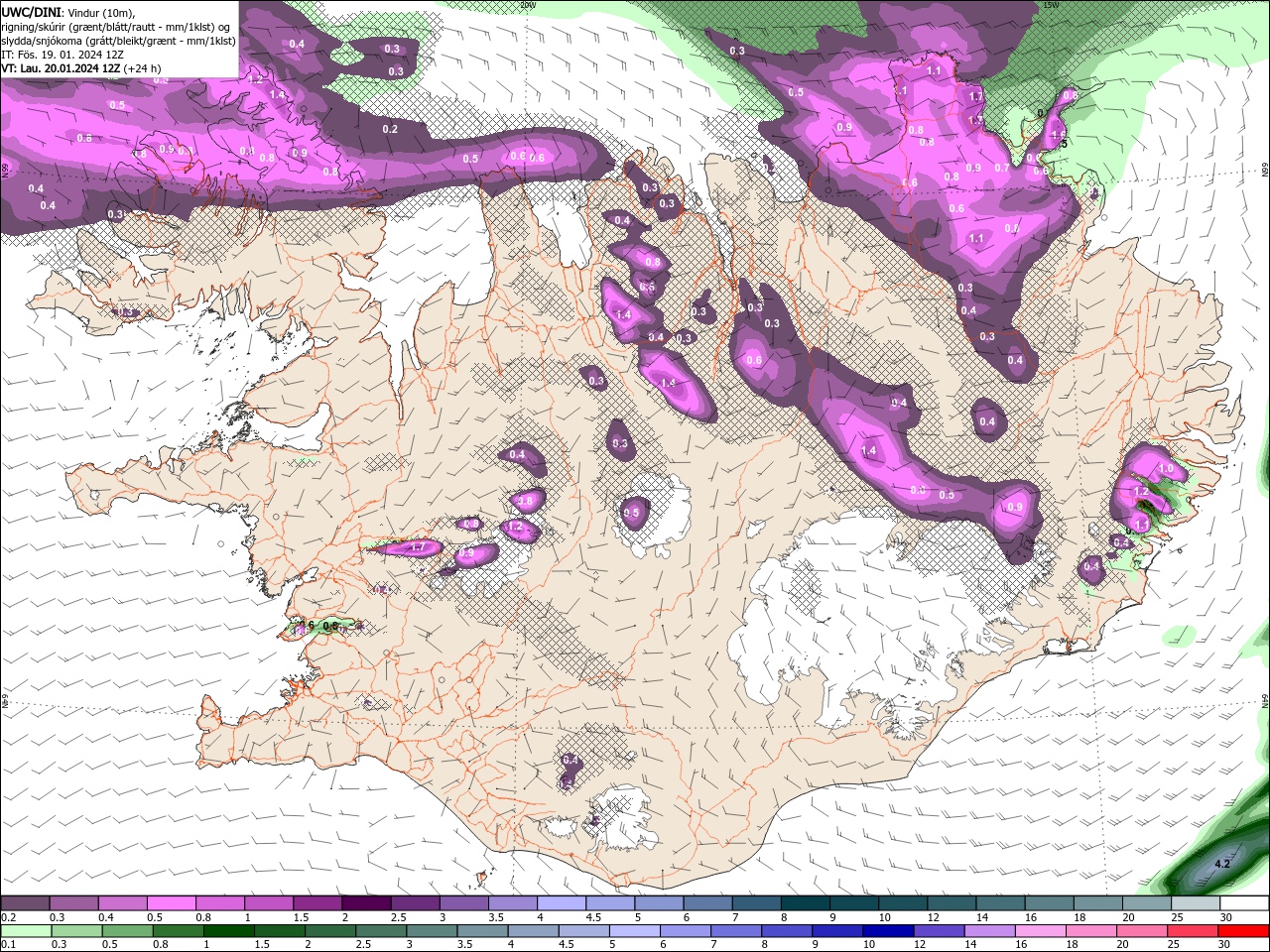
Task: Select the 'VT: Lau. 20.01.2024 12Z' valid-time line
Action: (x=59, y=68)
